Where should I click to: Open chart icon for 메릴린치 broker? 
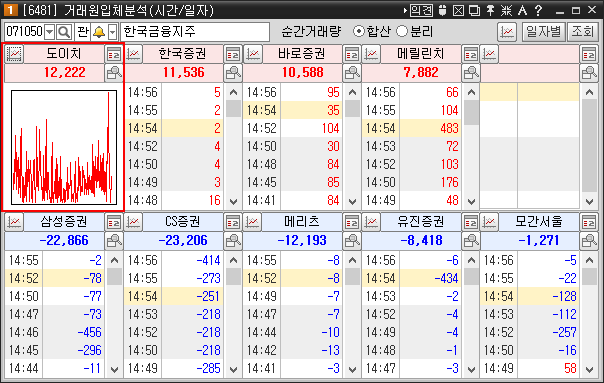tap(371, 54)
